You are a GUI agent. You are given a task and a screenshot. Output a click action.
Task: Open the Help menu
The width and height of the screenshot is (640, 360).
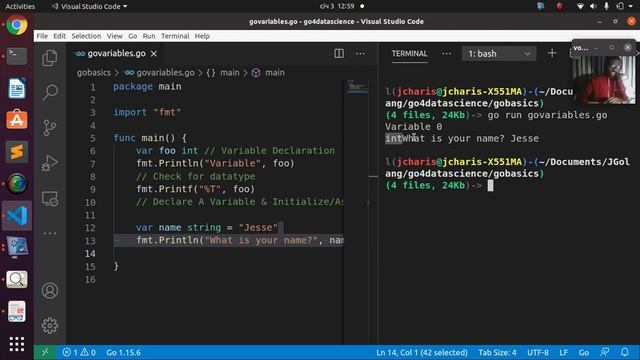click(202, 36)
